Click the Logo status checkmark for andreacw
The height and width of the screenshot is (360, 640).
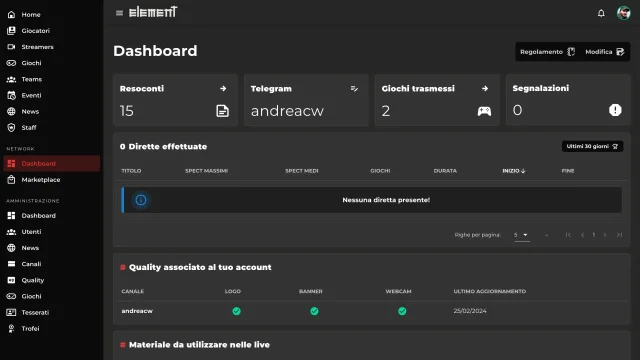[236, 311]
